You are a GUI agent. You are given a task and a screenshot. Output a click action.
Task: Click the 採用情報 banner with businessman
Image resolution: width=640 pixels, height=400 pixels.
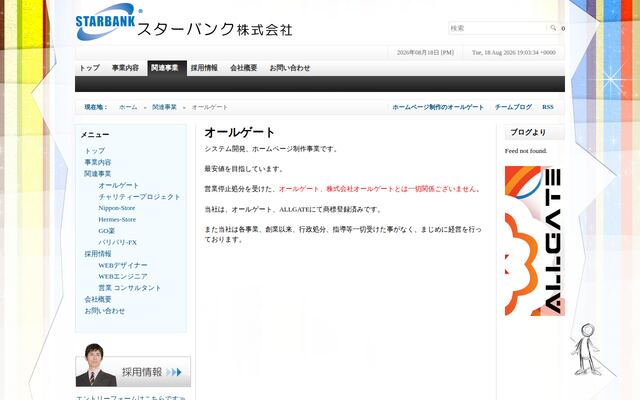(x=133, y=366)
